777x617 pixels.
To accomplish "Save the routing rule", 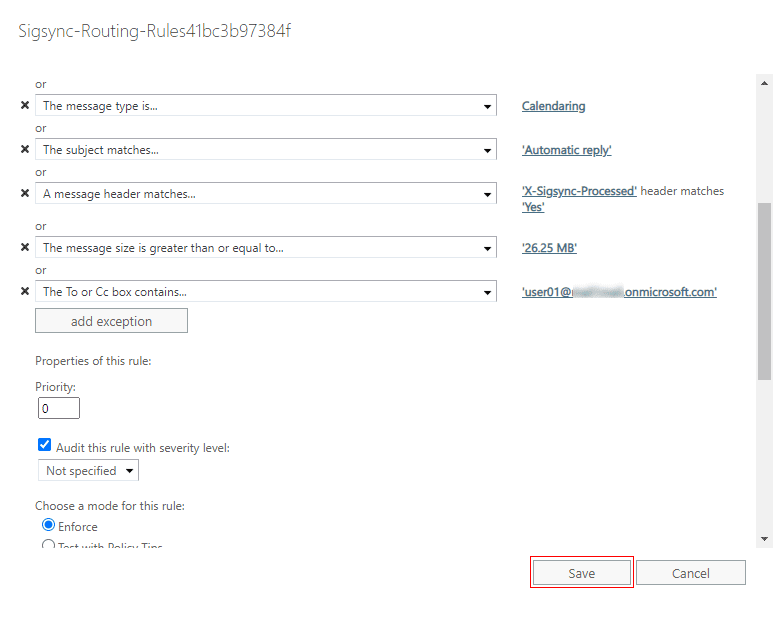I will point(581,573).
